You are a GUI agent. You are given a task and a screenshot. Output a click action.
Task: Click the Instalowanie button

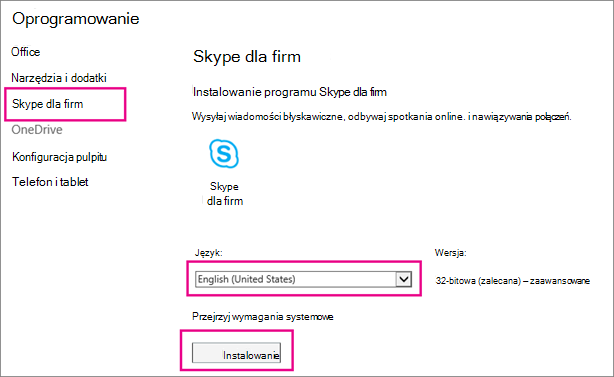[x=237, y=353]
